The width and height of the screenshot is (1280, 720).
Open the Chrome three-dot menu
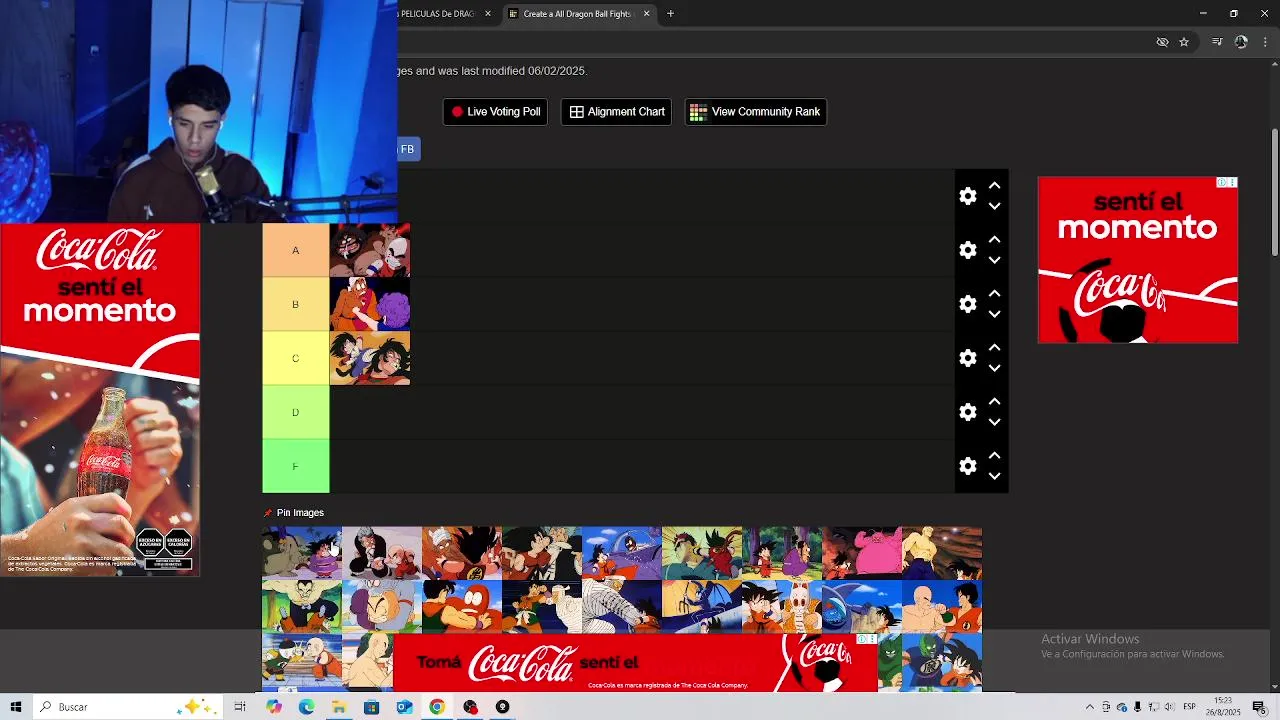[x=1265, y=42]
